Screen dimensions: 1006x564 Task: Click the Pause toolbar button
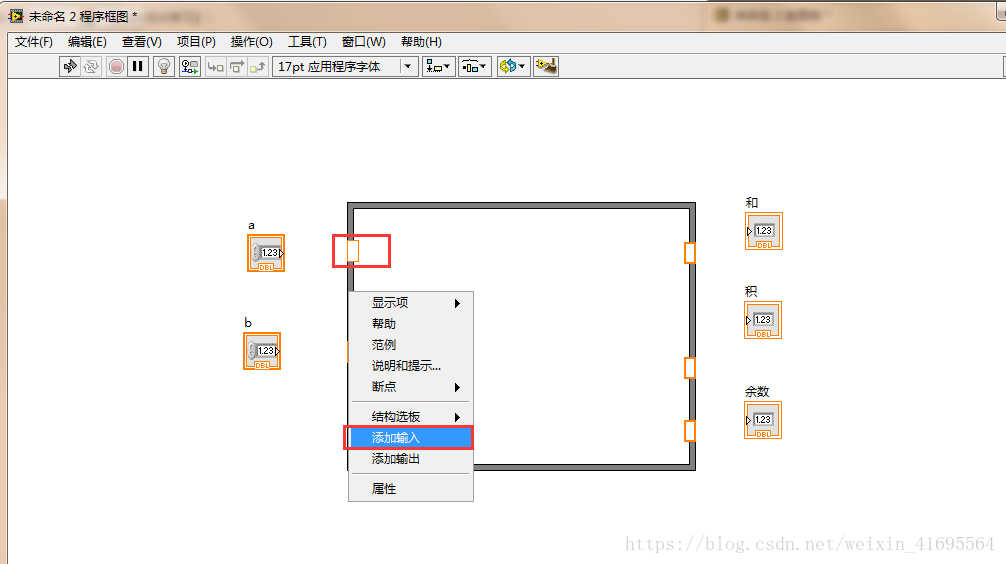138,66
